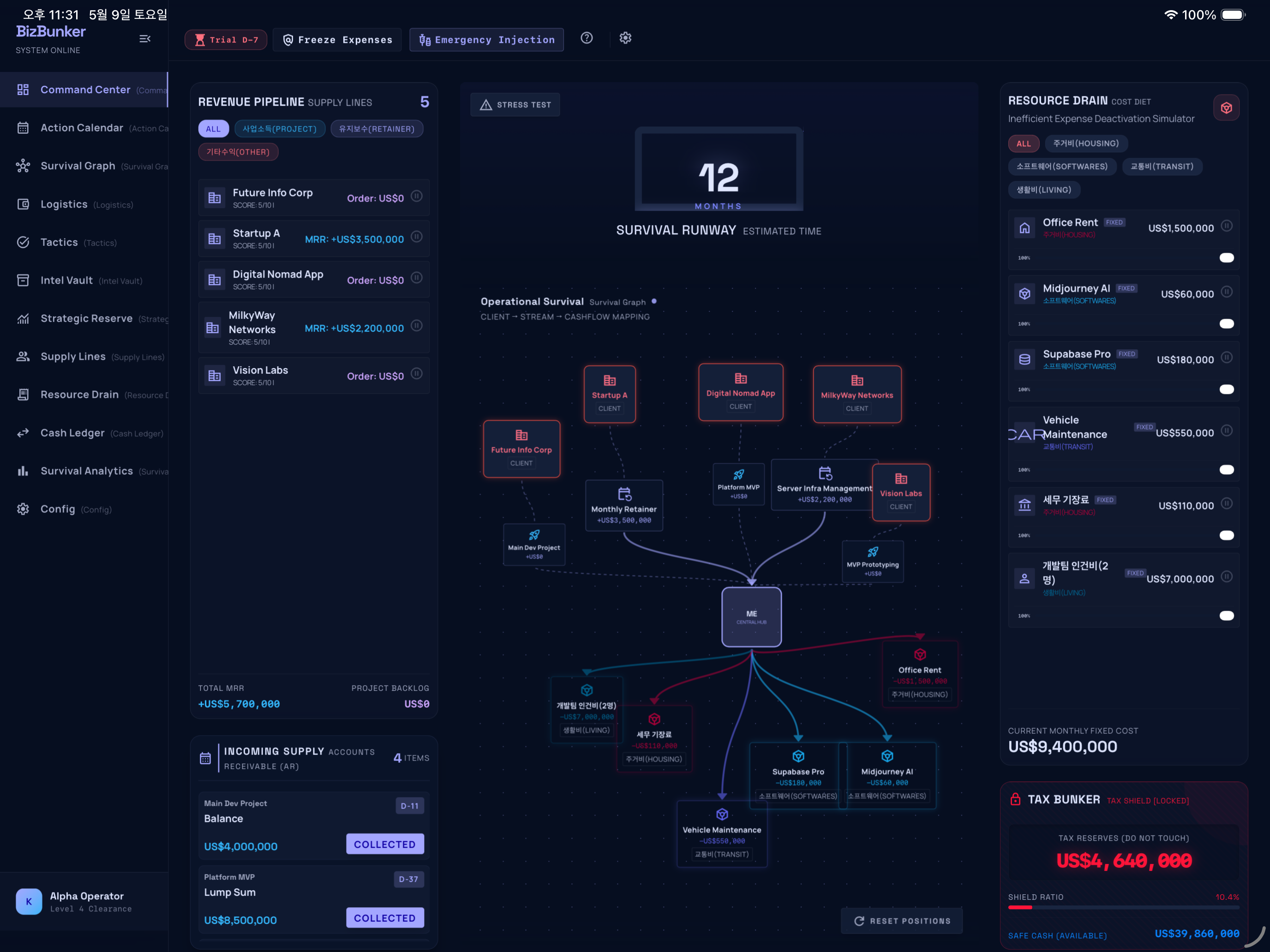Click the rocket icon on the MVP Prototyping graph node
Viewport: 1270px width, 952px height.
tap(873, 552)
